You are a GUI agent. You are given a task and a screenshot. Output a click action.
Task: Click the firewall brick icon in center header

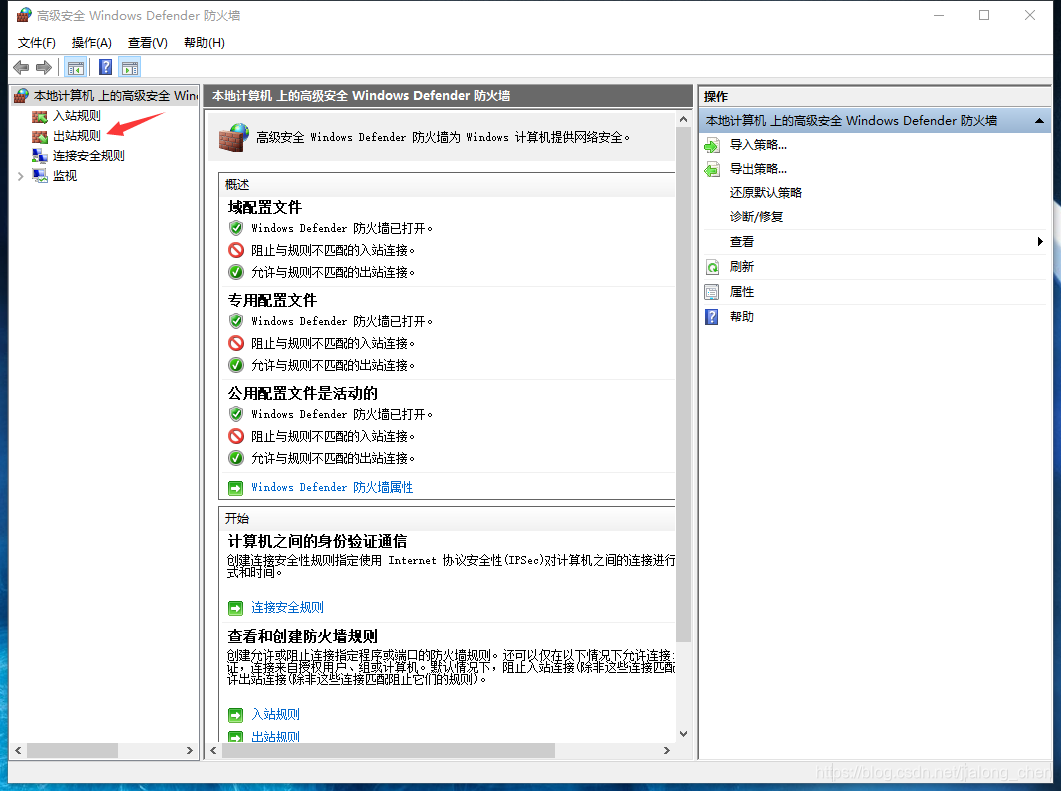[x=233, y=137]
